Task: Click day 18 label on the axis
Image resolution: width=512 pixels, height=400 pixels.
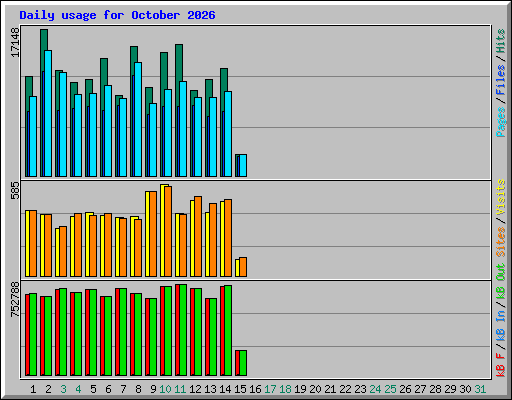Action: click(x=285, y=389)
